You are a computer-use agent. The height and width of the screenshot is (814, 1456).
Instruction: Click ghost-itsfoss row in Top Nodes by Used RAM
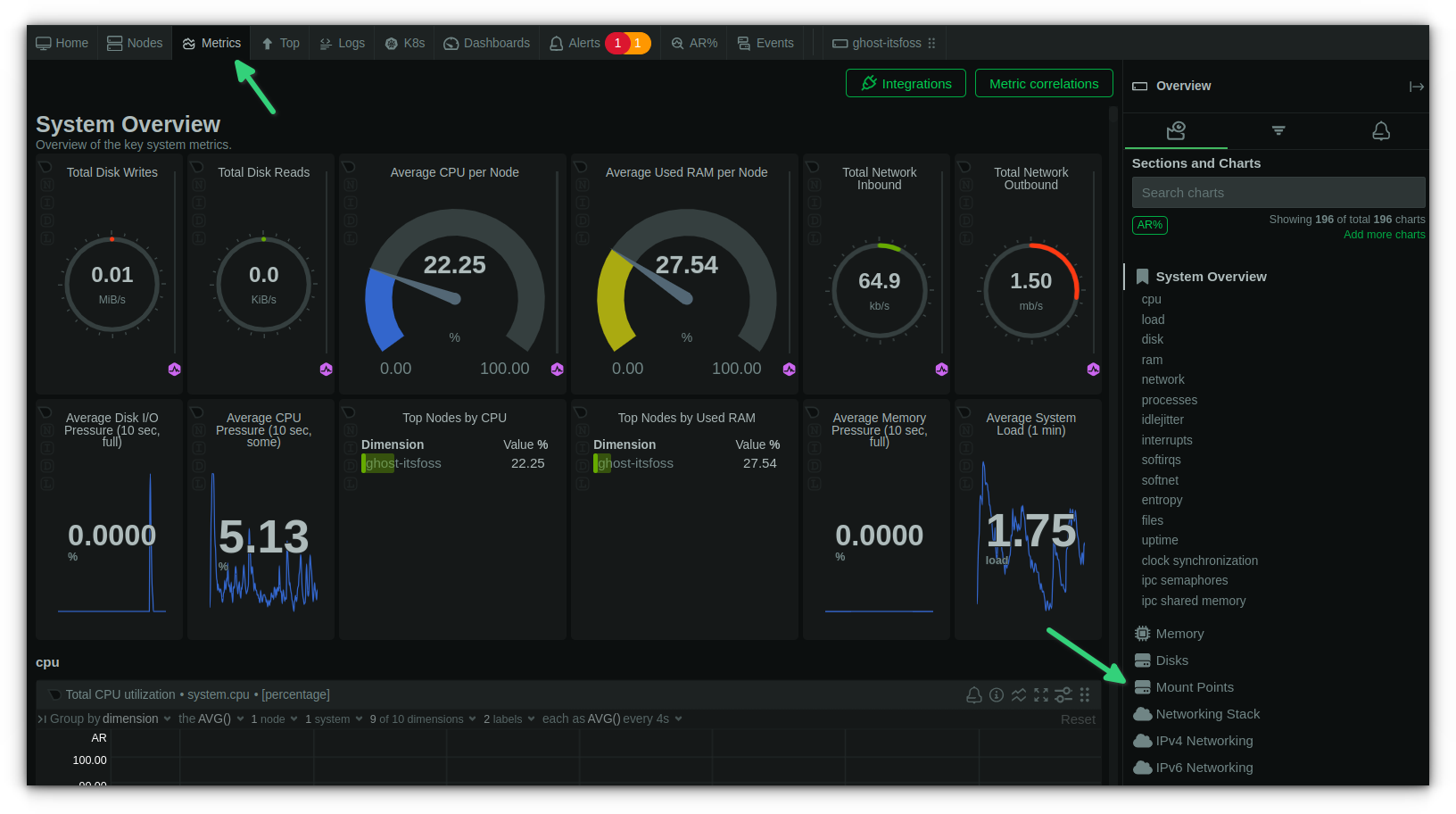point(686,463)
